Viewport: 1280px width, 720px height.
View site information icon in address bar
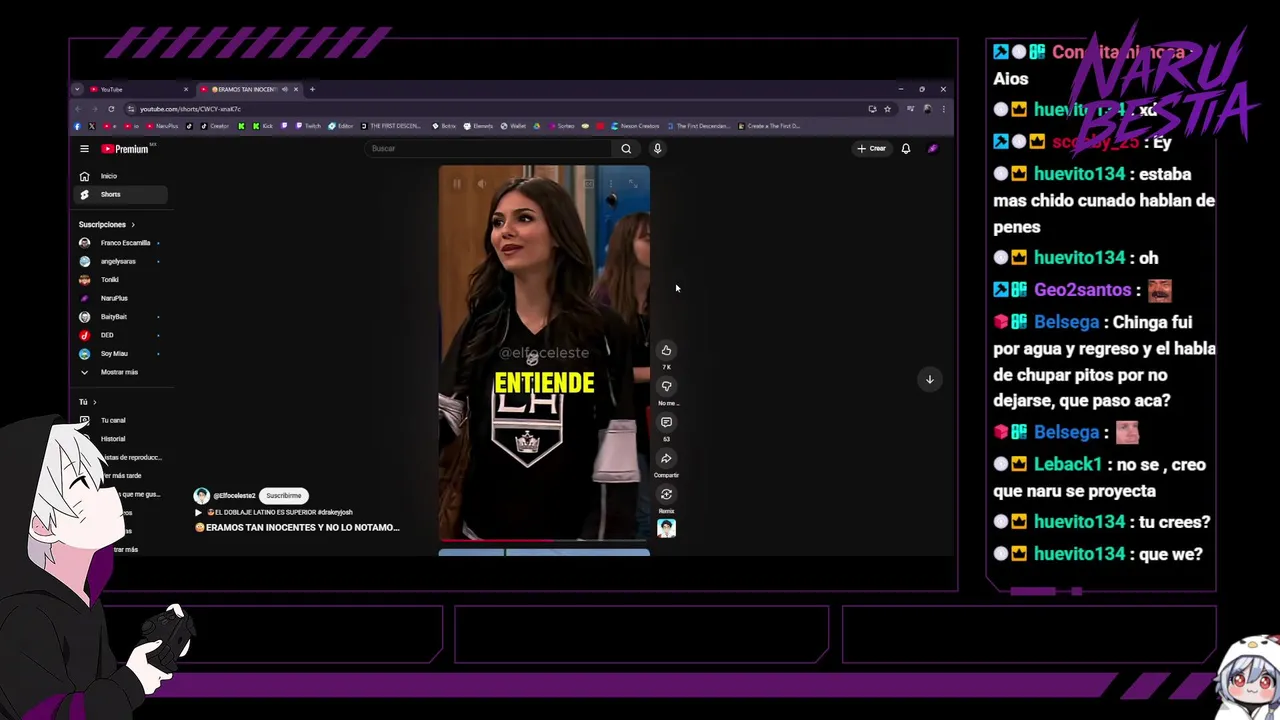tap(131, 108)
